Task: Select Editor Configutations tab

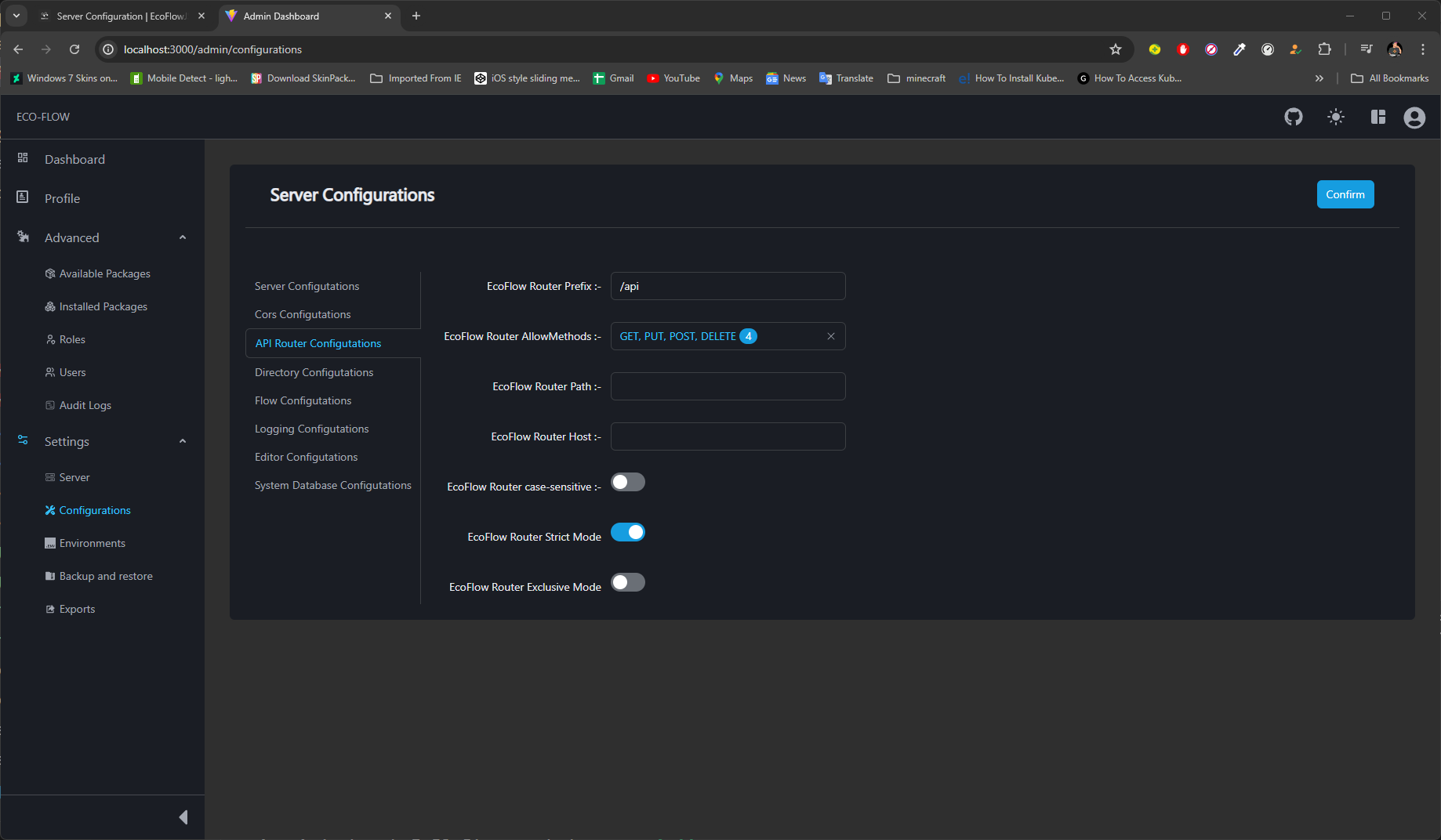Action: click(x=306, y=457)
